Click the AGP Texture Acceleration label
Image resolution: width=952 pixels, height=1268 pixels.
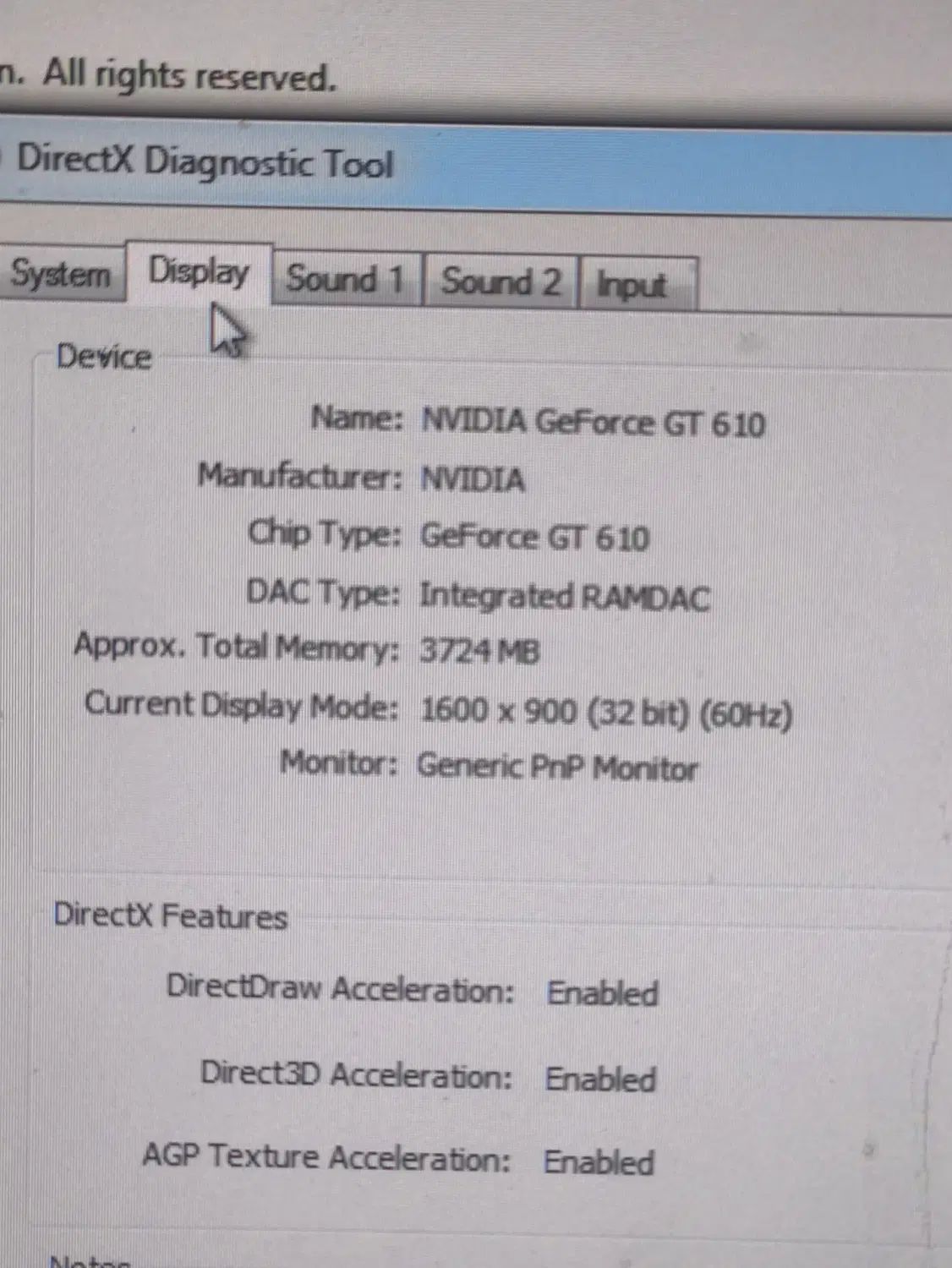coord(327,1157)
